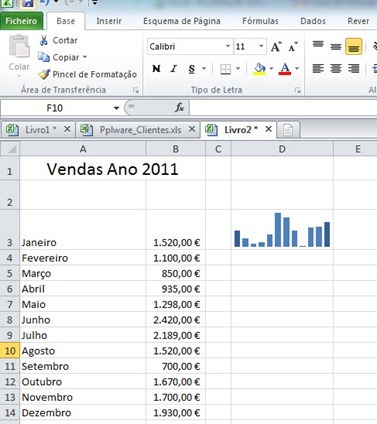The height and width of the screenshot is (424, 377).
Task: Expand Tipo de Letra dialog launcher
Action: (298, 90)
